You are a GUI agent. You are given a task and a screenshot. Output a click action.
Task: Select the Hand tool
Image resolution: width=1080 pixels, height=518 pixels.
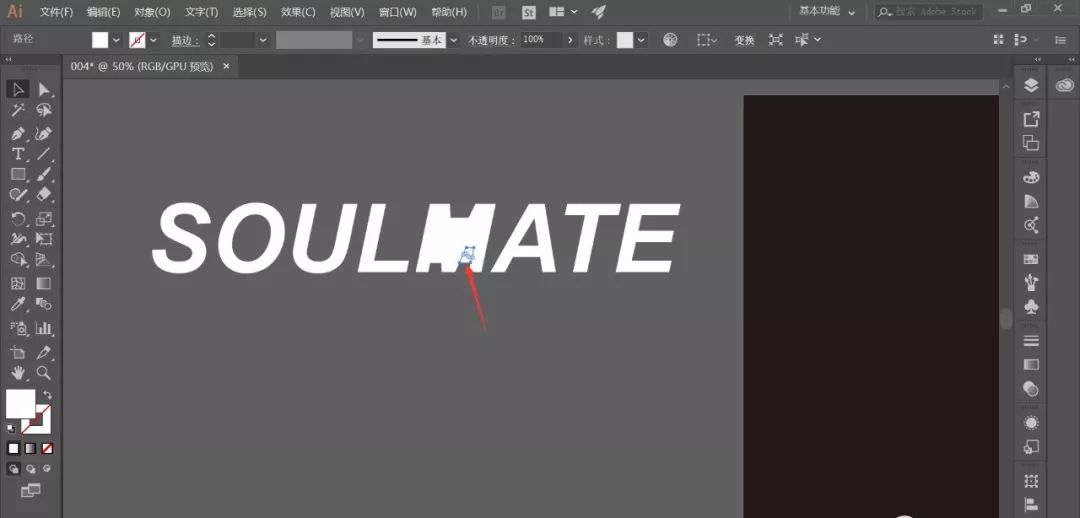[x=18, y=373]
